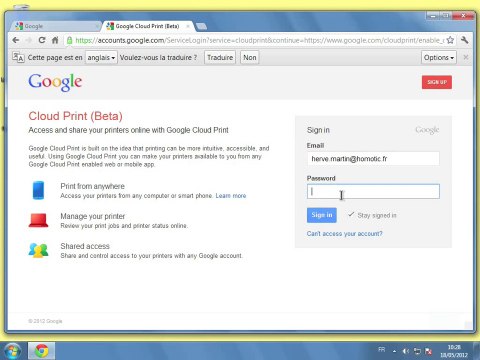This screenshot has height=360, width=480.
Task: Dismiss the translation bar with its X
Action: [466, 57]
